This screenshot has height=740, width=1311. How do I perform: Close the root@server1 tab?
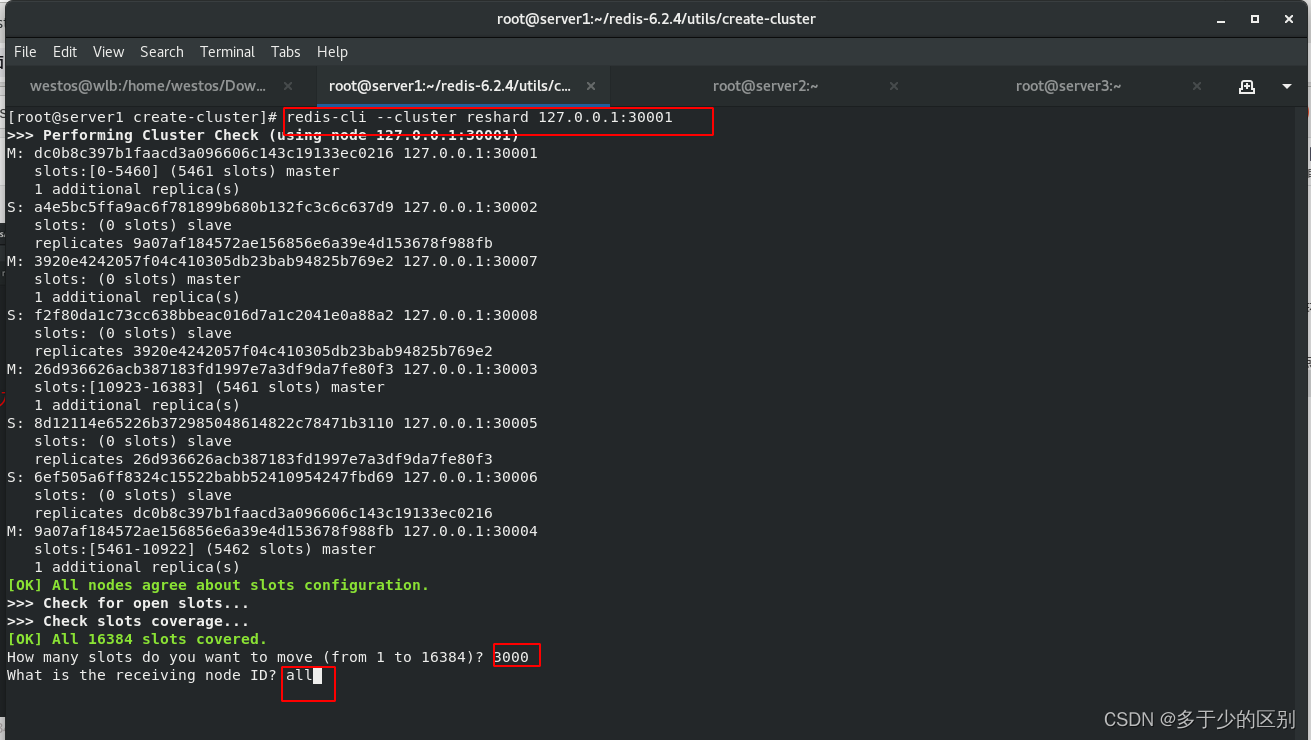pos(591,87)
